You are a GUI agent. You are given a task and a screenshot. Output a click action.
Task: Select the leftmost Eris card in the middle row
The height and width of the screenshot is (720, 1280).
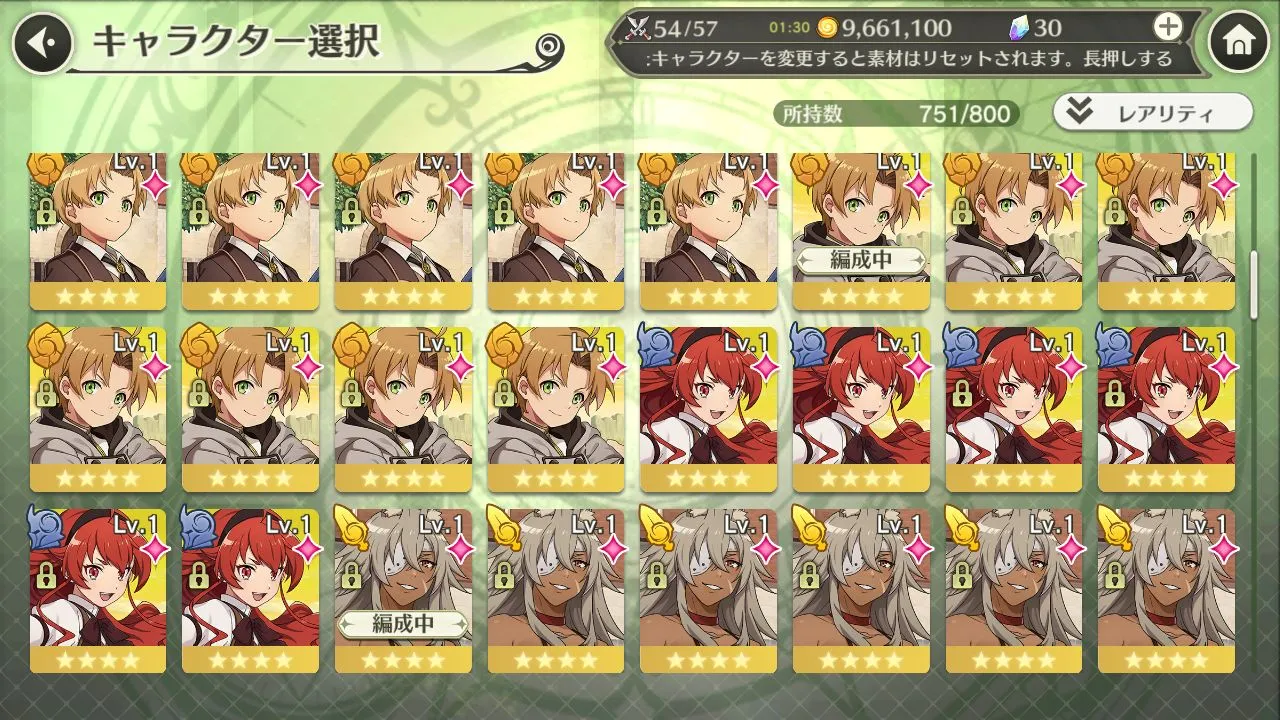coord(709,410)
